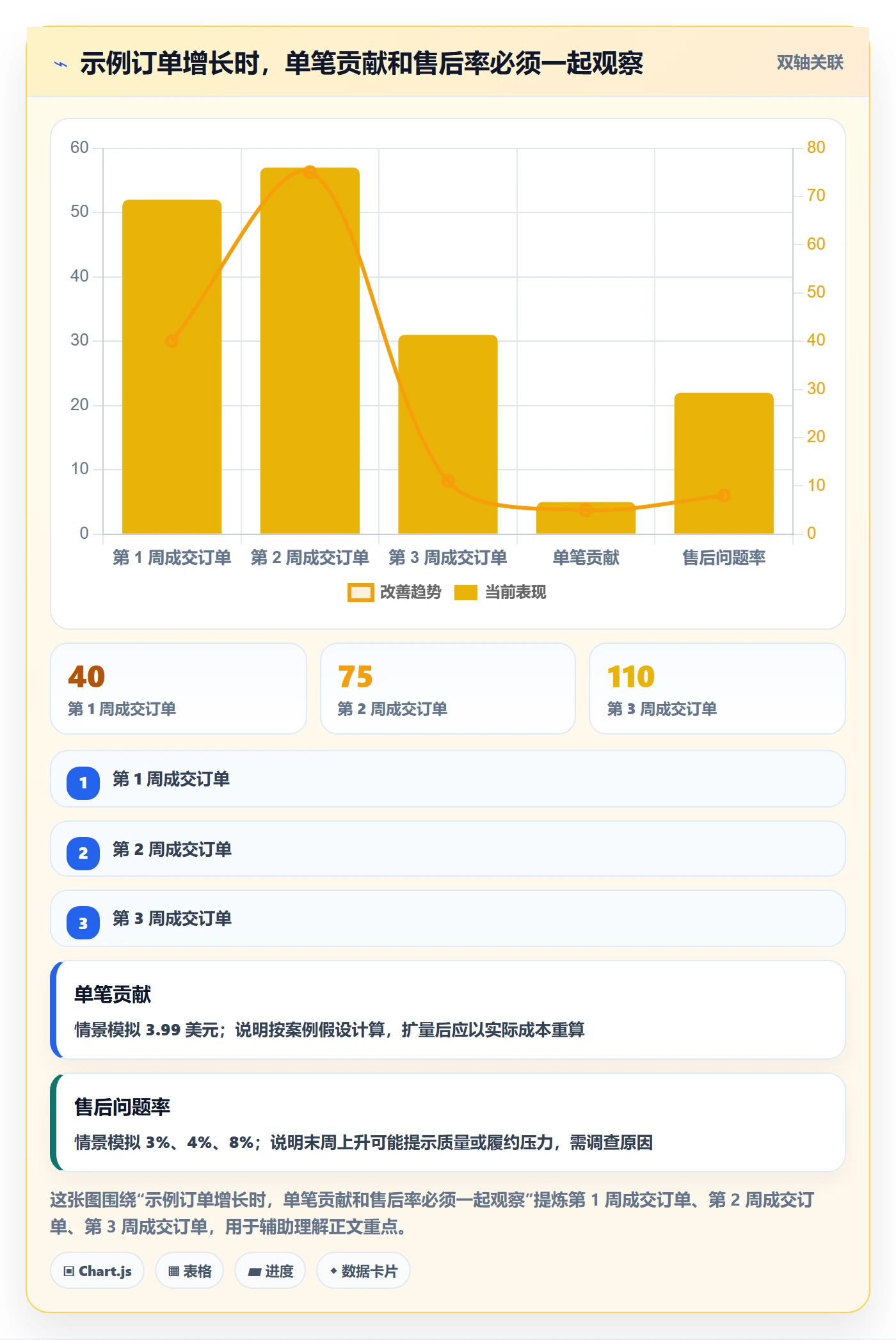Click the lightning bolt icon in the header
Screen dimensions: 896x1340
point(61,64)
